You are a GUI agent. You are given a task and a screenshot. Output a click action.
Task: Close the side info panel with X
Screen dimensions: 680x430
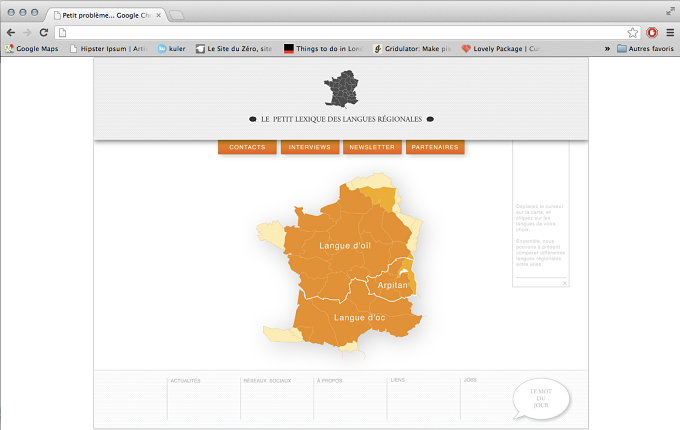tap(565, 283)
